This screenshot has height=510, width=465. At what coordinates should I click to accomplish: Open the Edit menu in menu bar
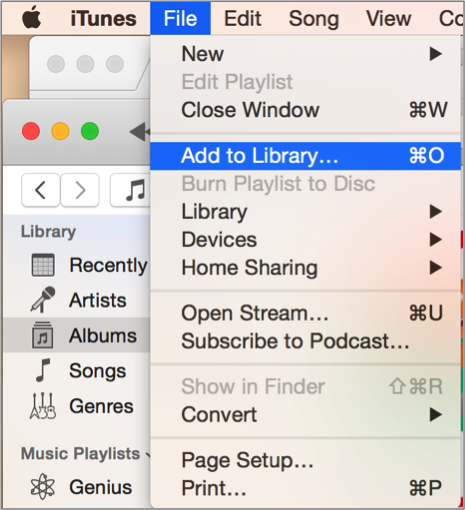tap(242, 18)
